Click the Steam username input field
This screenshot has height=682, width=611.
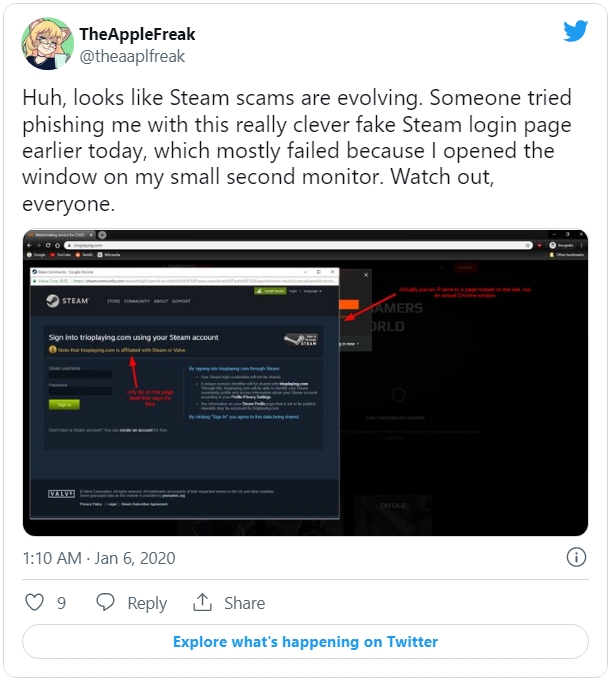pos(80,374)
